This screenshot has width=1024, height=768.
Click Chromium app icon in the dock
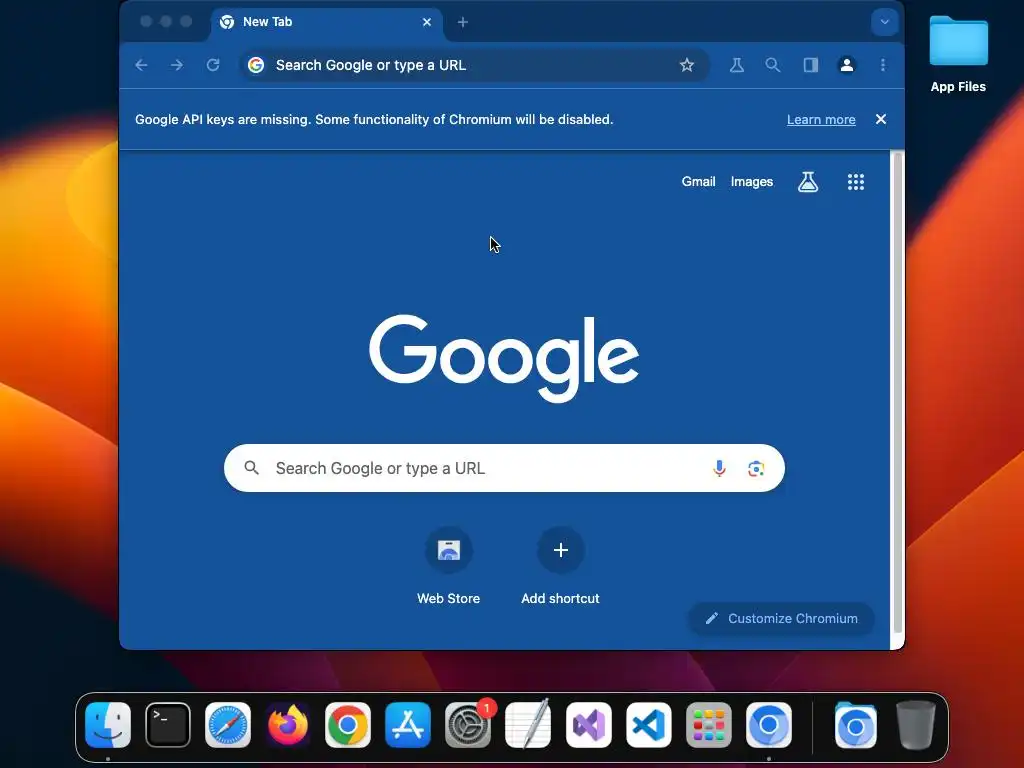click(x=769, y=725)
